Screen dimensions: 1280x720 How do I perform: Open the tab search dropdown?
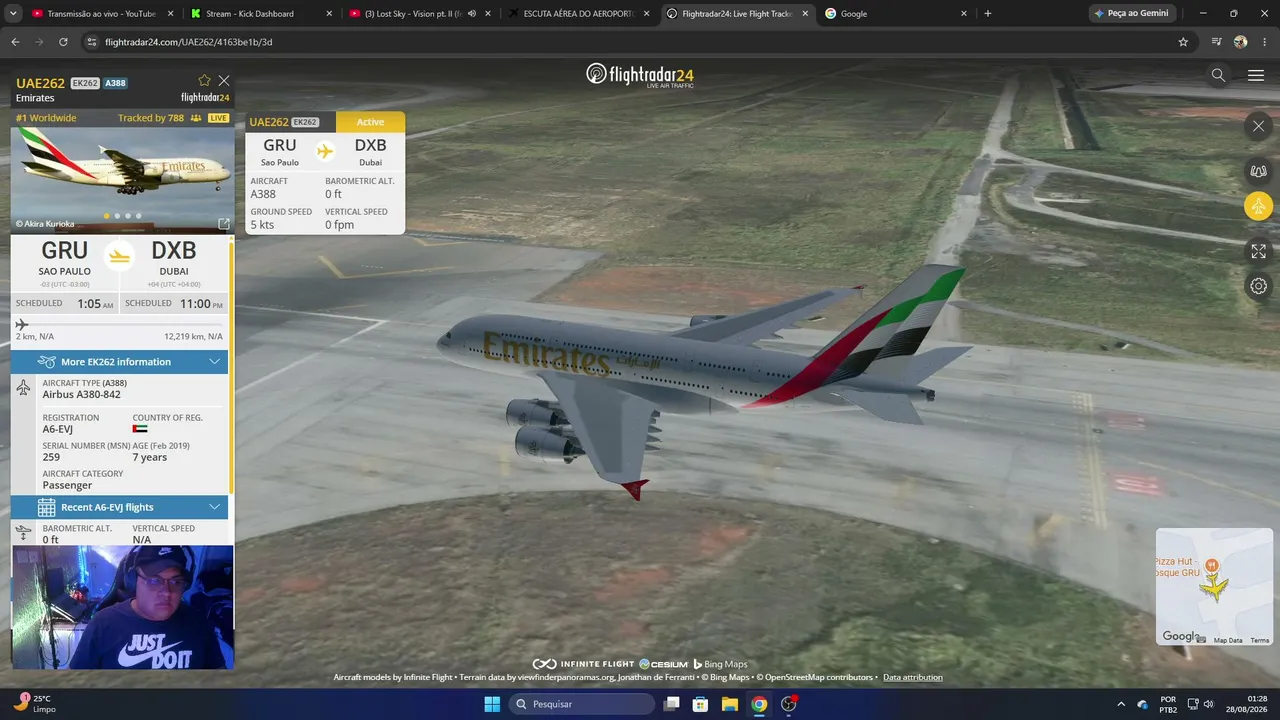(x=13, y=14)
